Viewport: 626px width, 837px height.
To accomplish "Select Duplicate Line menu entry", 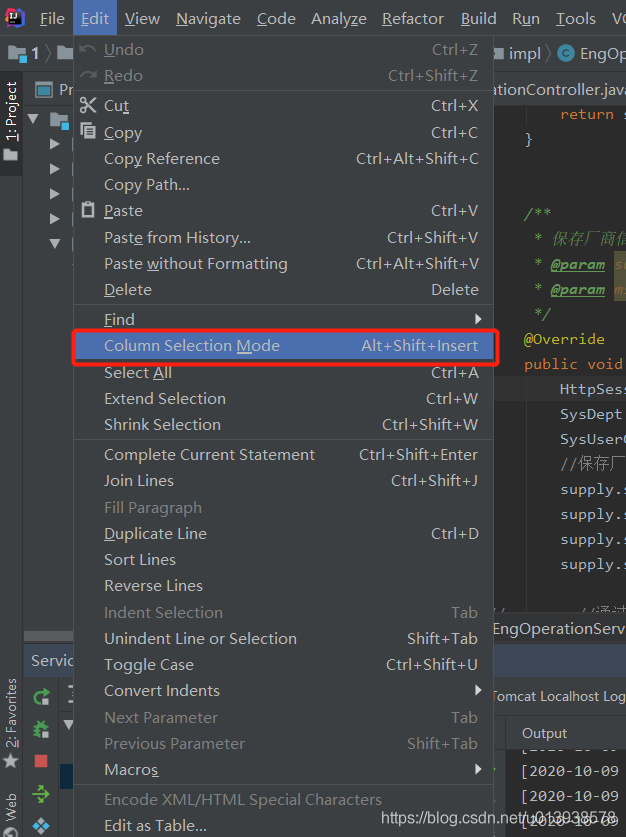I will [155, 533].
